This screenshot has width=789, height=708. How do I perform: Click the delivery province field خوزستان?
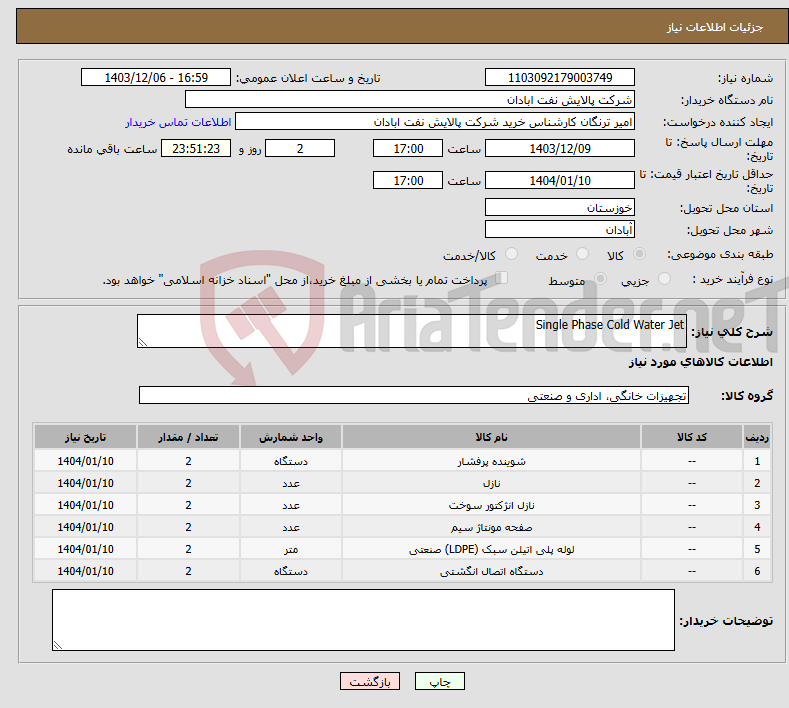[x=560, y=207]
